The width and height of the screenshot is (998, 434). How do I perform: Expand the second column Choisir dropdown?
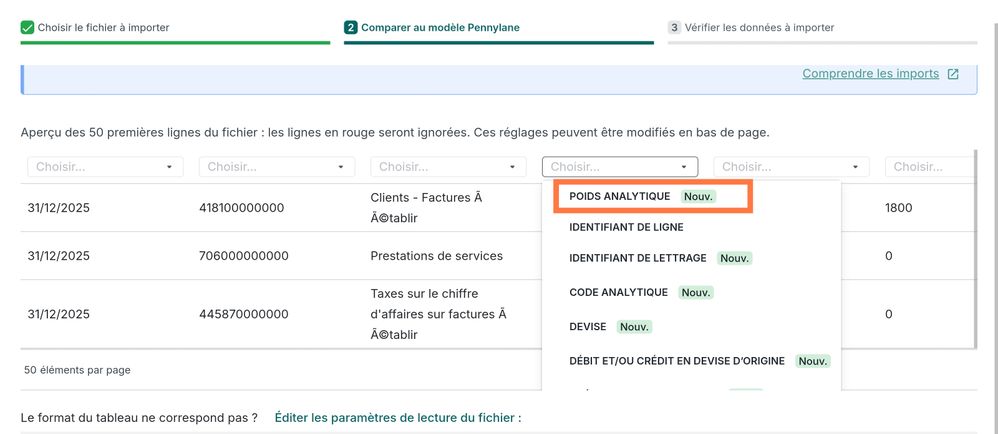[x=277, y=167]
